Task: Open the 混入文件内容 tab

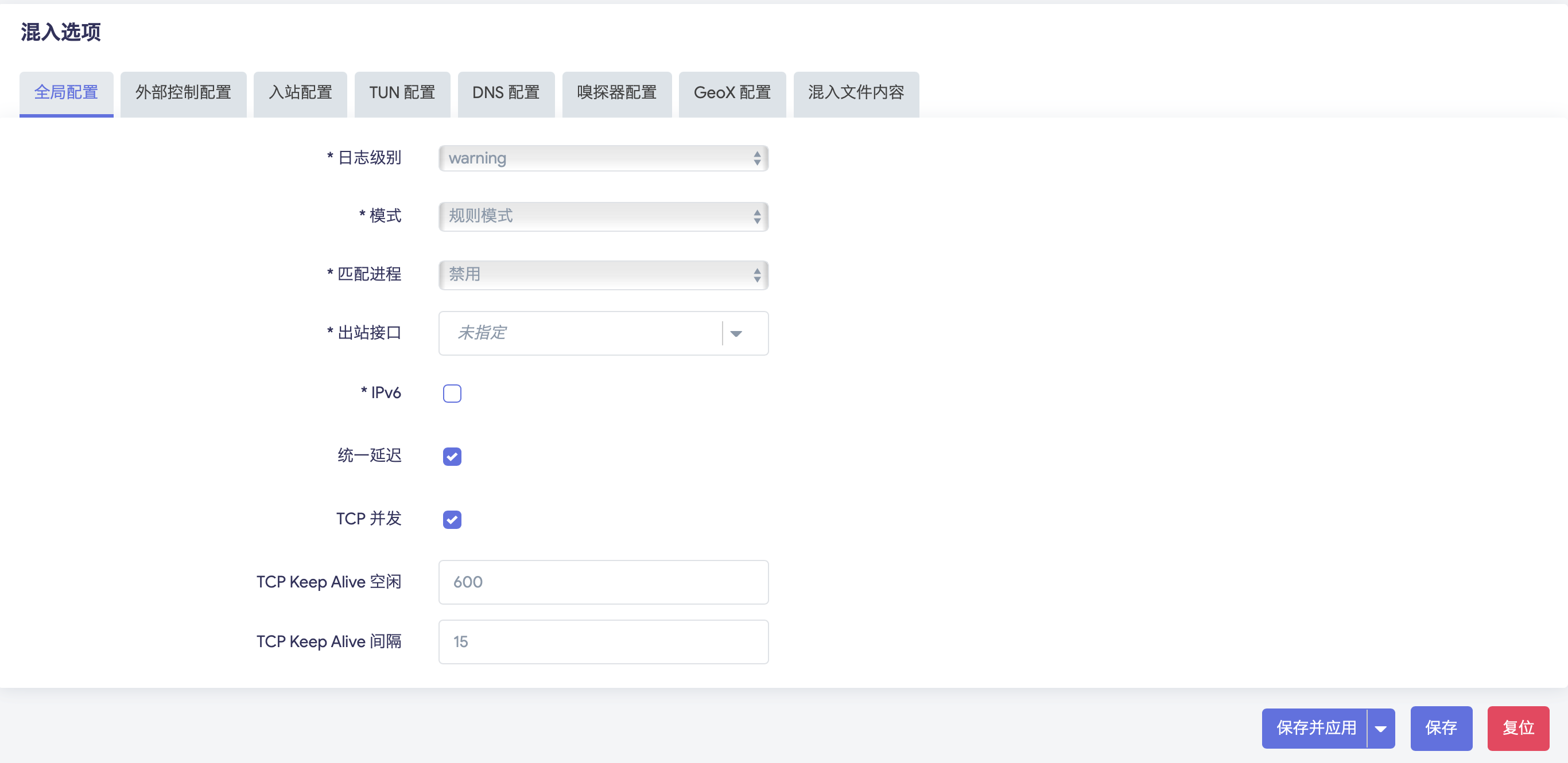Action: coord(856,93)
